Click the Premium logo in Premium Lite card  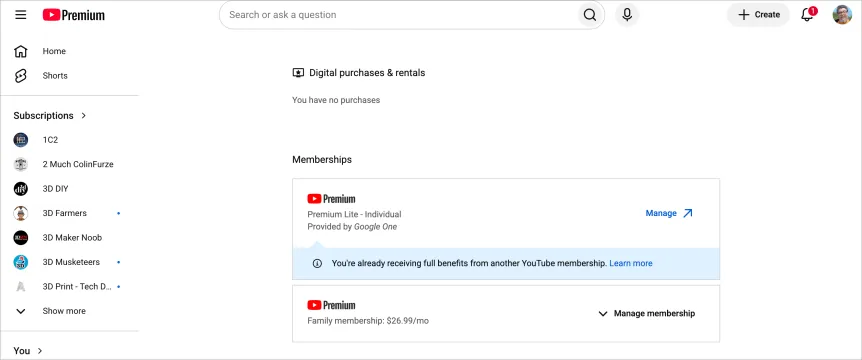coord(331,199)
